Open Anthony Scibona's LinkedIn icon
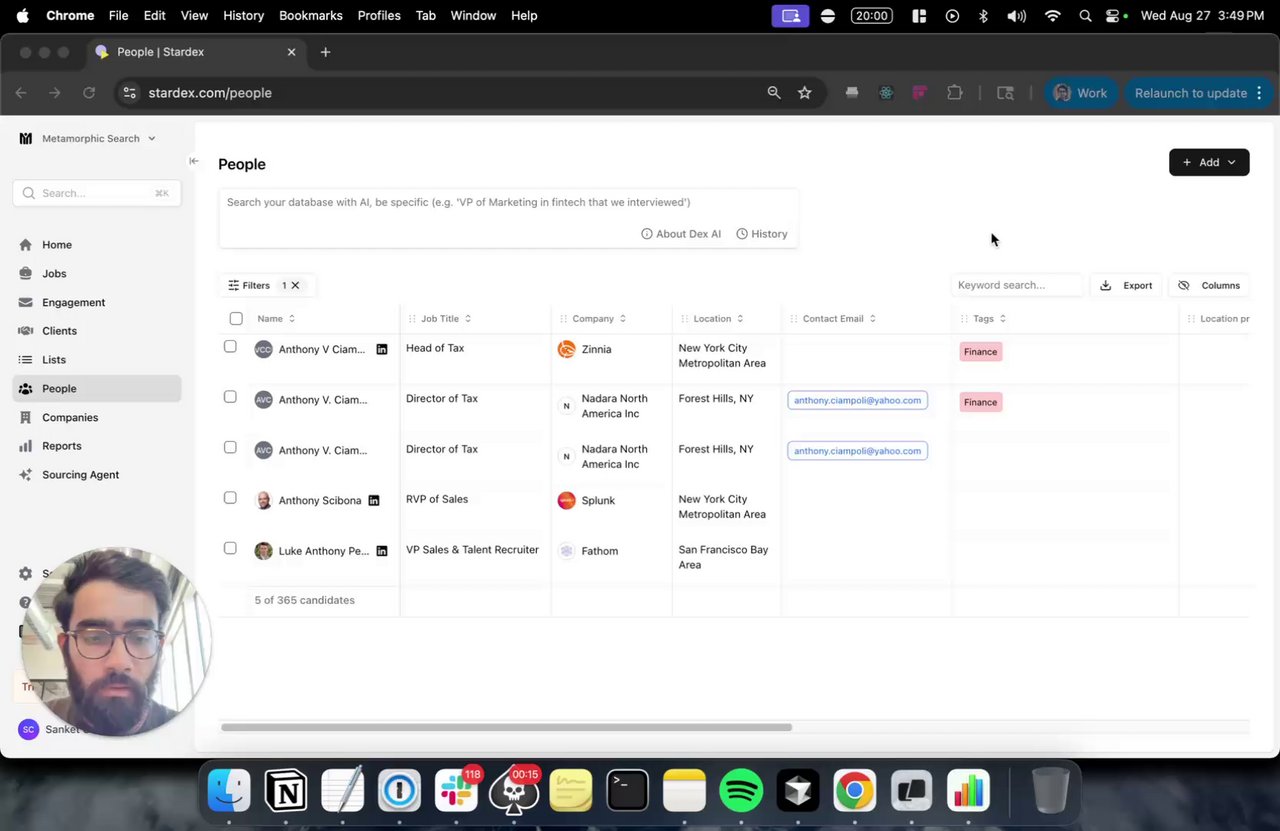This screenshot has width=1280, height=831. [374, 500]
